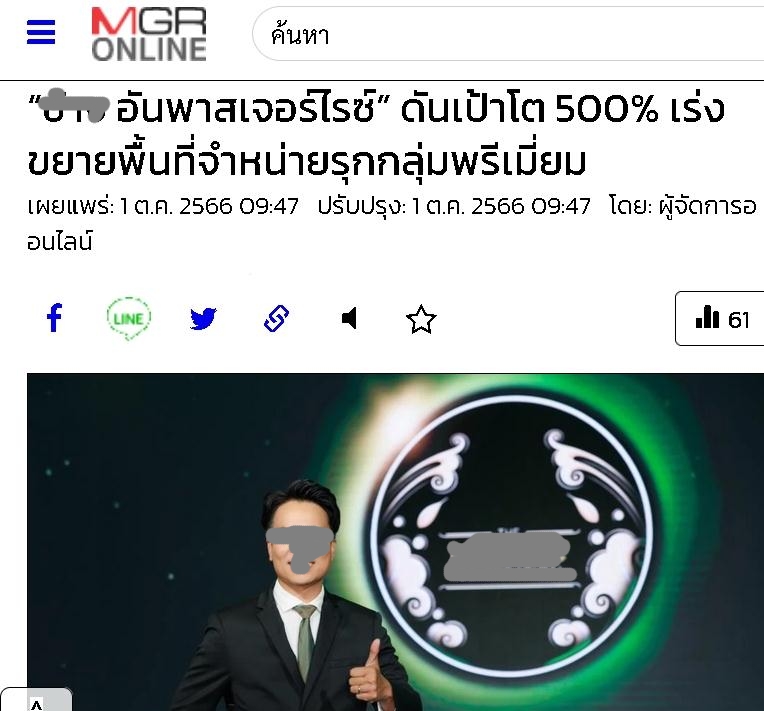Click the bar chart statistics icon

[x=707, y=317]
